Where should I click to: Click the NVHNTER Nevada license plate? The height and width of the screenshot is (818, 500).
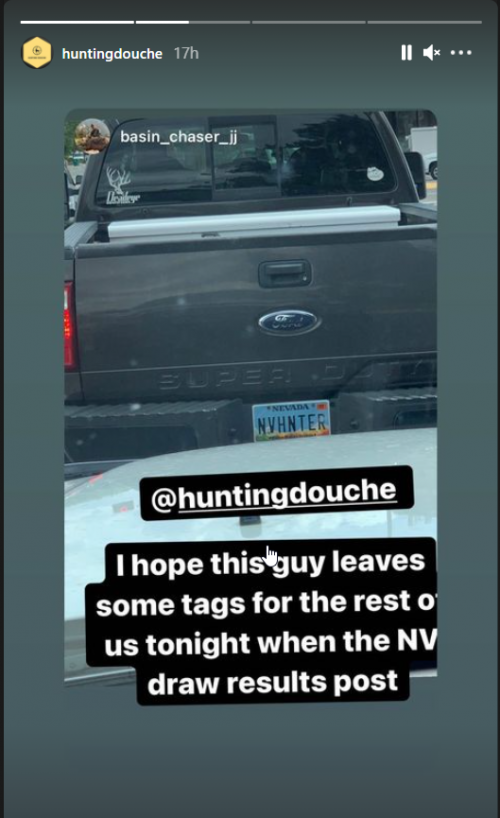pyautogui.click(x=291, y=421)
